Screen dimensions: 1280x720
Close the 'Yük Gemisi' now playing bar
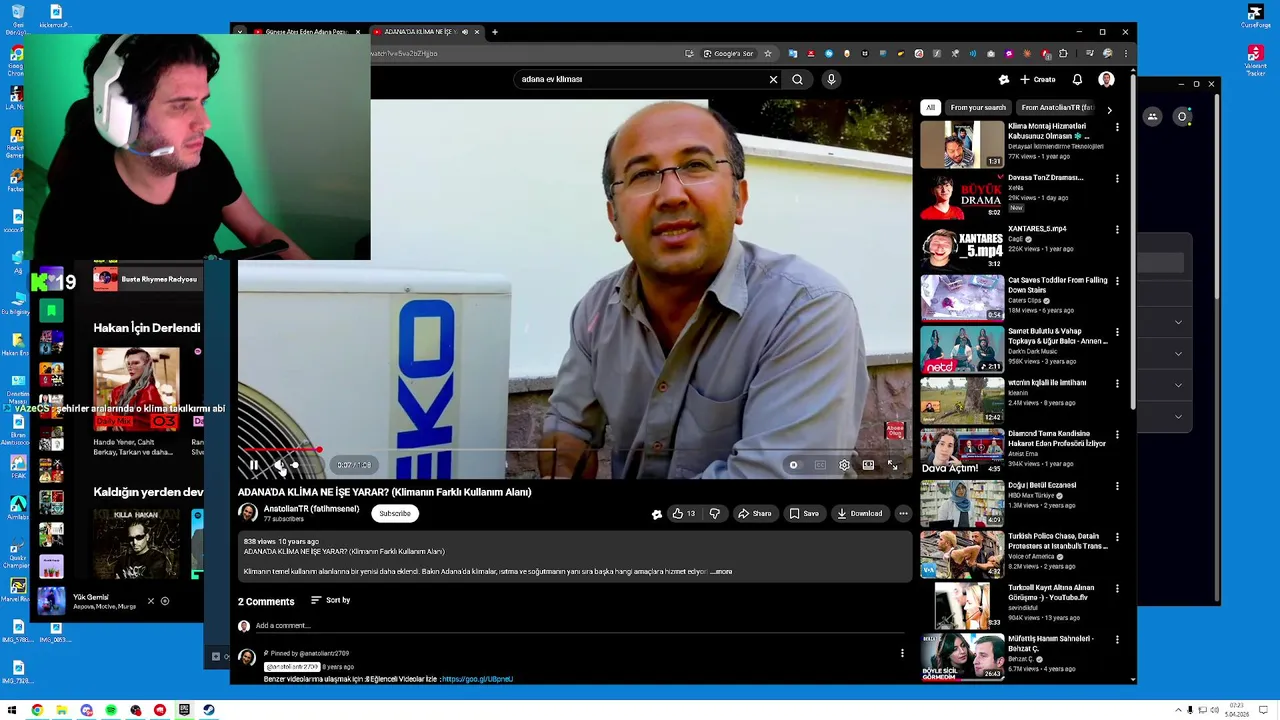point(151,601)
